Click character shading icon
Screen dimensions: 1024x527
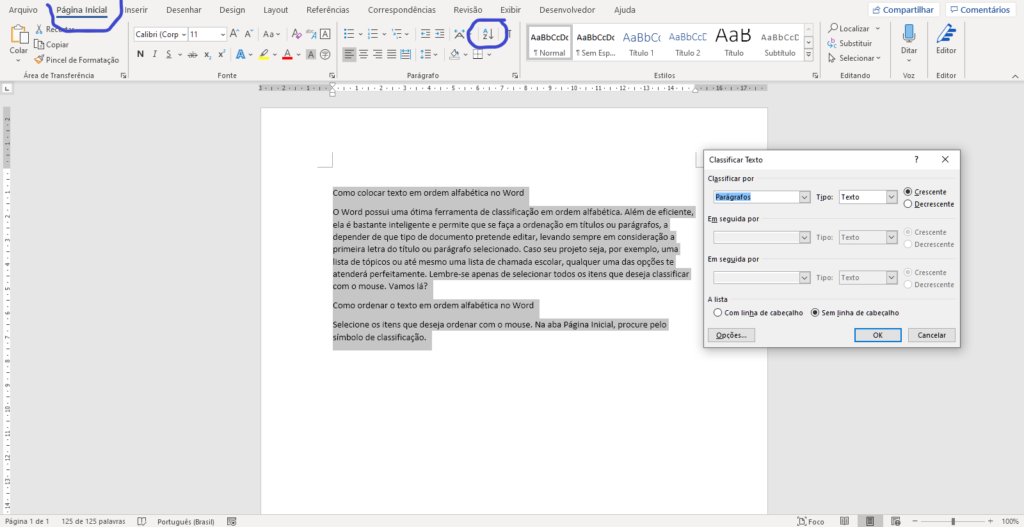pyautogui.click(x=311, y=54)
